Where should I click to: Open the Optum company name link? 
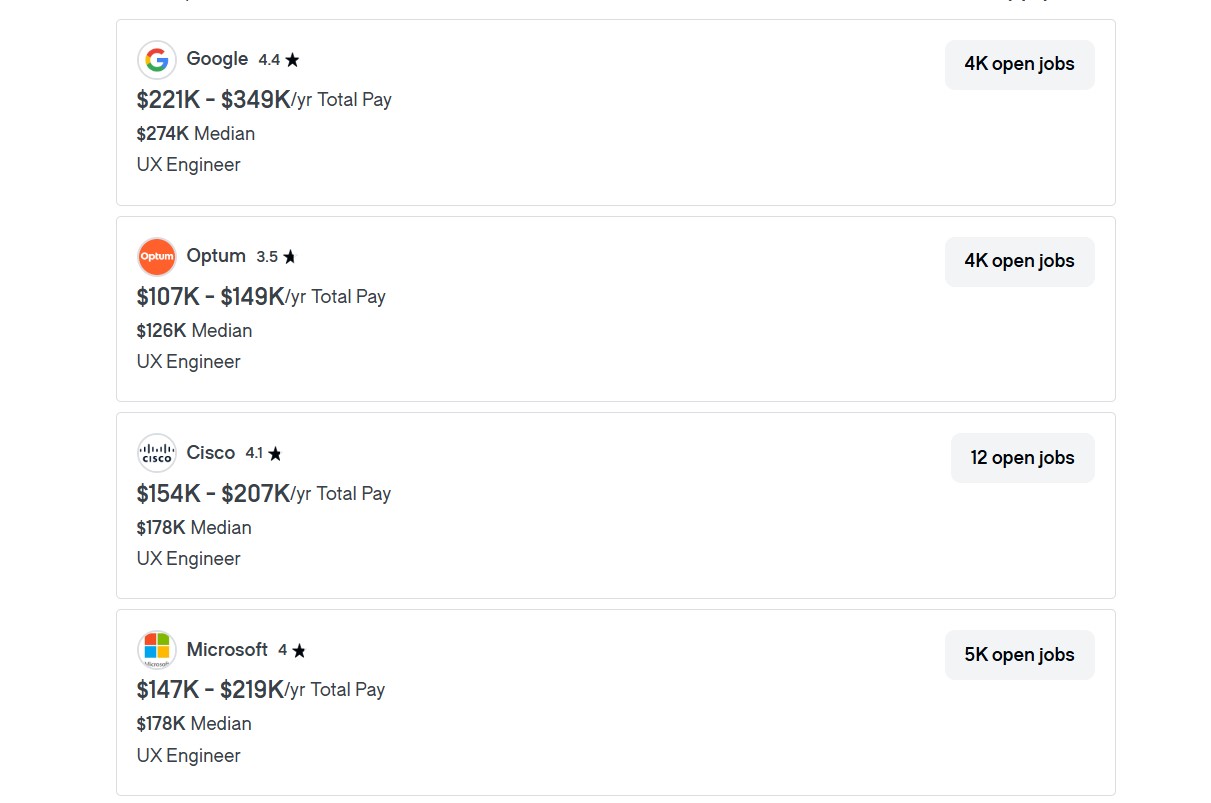(216, 256)
